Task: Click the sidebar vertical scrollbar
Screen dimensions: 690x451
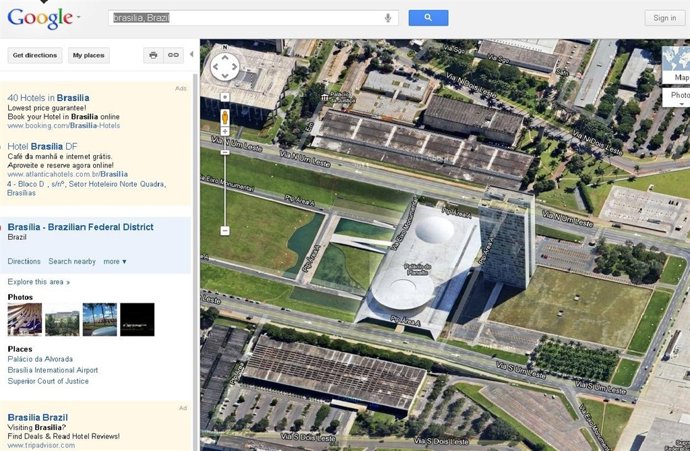Action: click(195, 262)
